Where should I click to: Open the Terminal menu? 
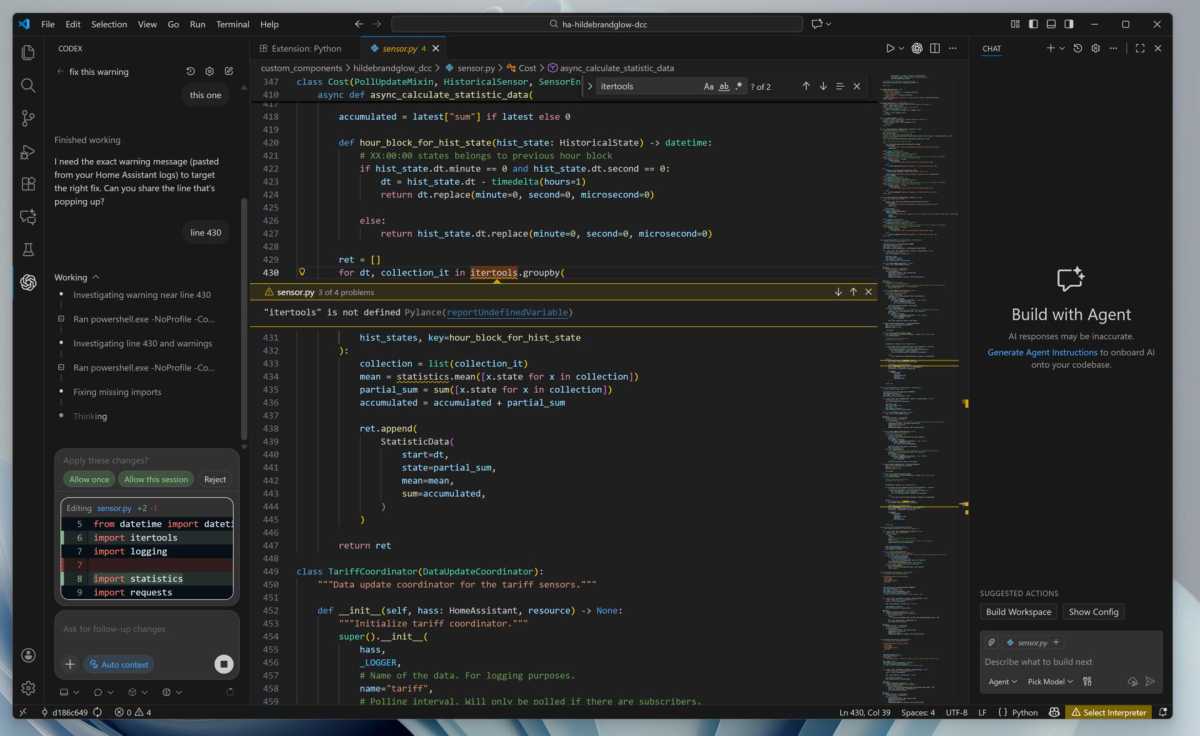point(232,24)
